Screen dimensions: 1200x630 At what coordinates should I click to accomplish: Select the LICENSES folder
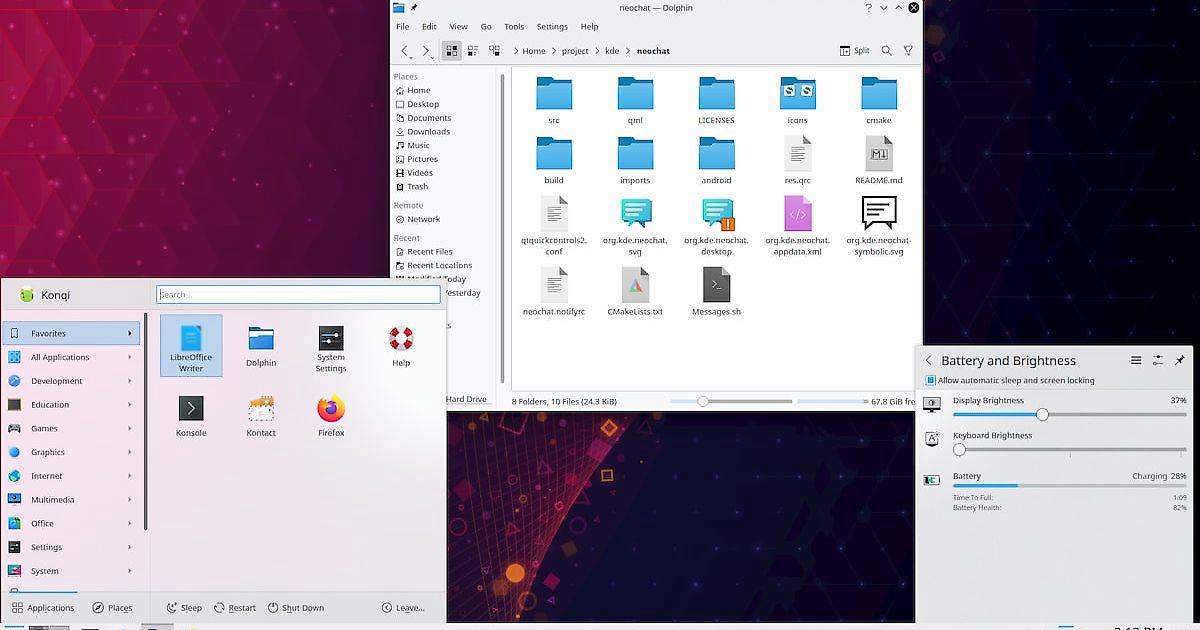point(716,101)
